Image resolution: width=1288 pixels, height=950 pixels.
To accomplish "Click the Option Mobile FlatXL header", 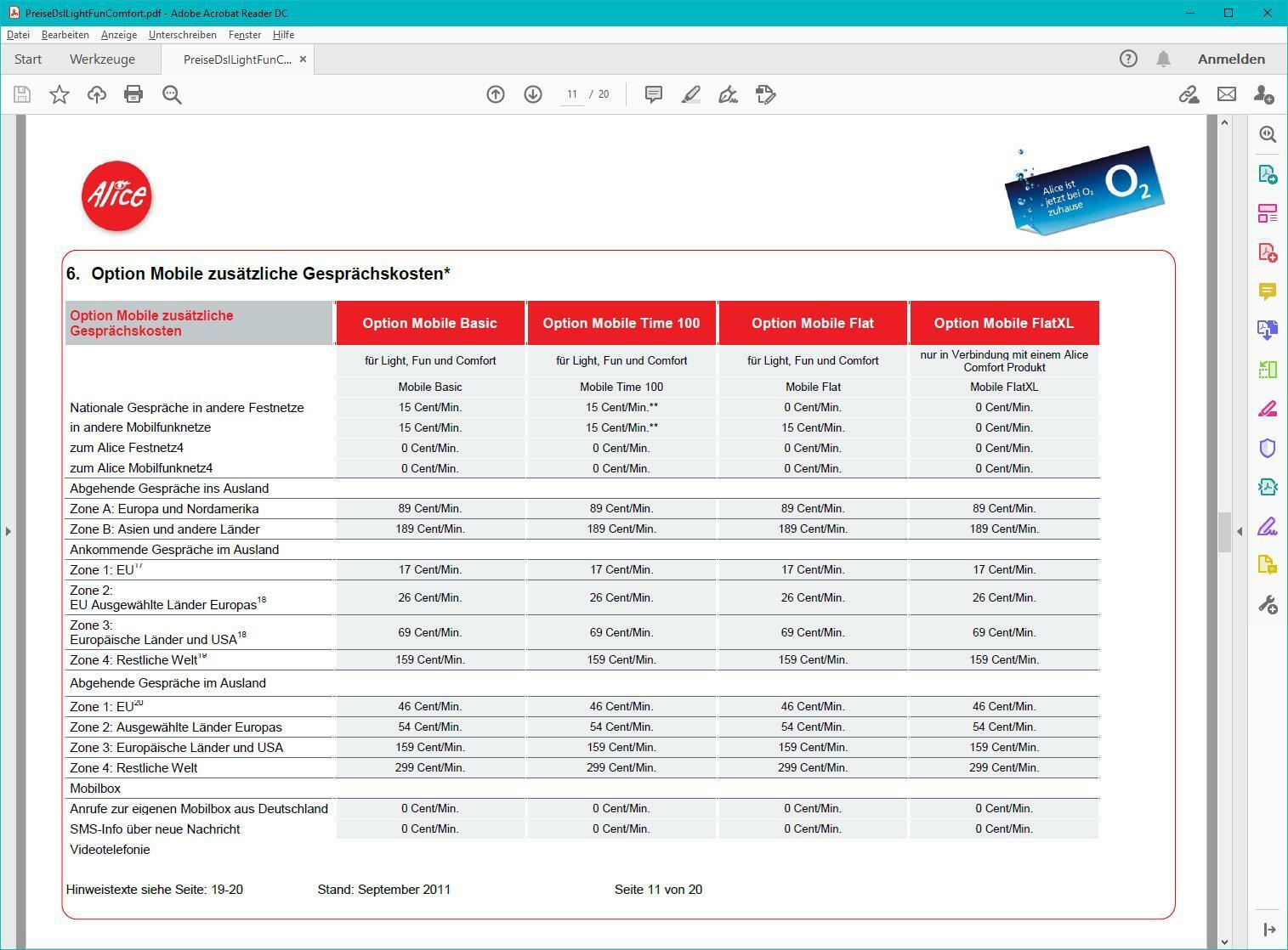I will [1004, 323].
